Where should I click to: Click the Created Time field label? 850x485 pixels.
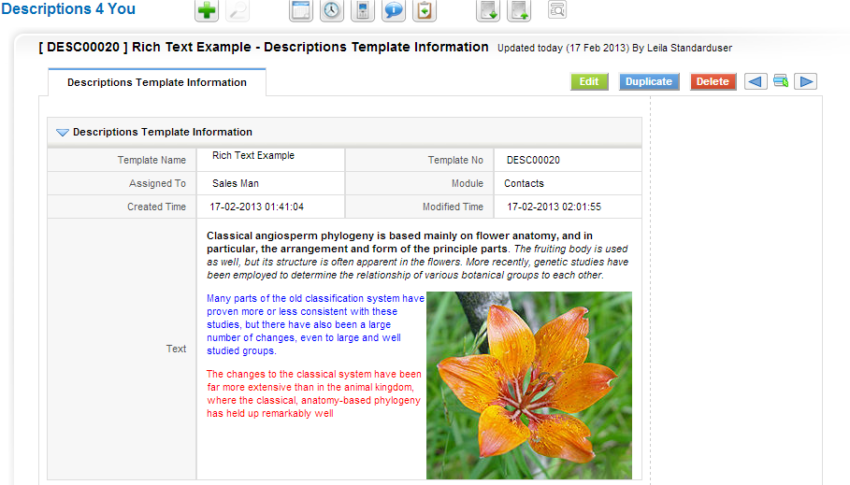point(157,207)
